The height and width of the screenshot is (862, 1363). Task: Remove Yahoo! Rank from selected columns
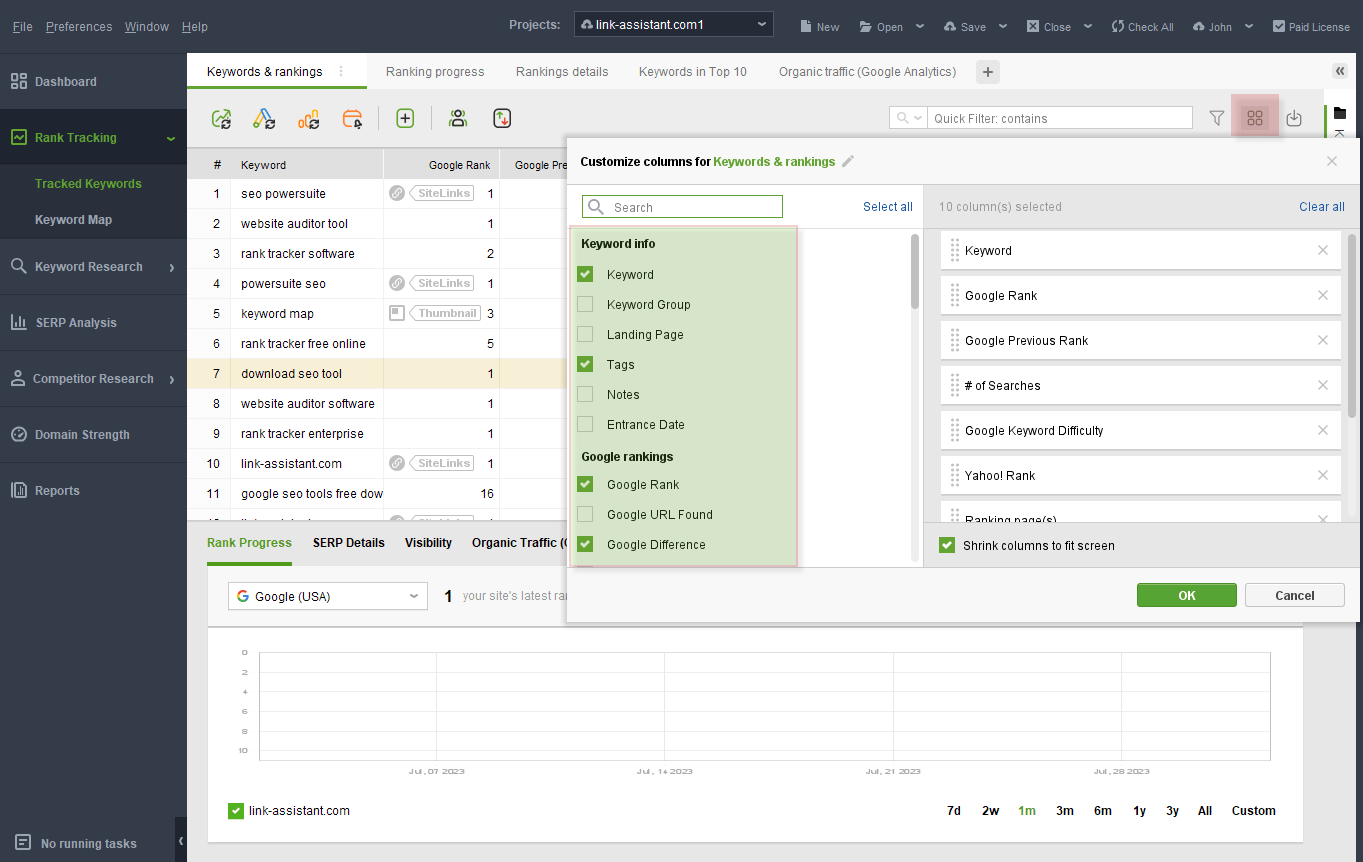[1323, 475]
